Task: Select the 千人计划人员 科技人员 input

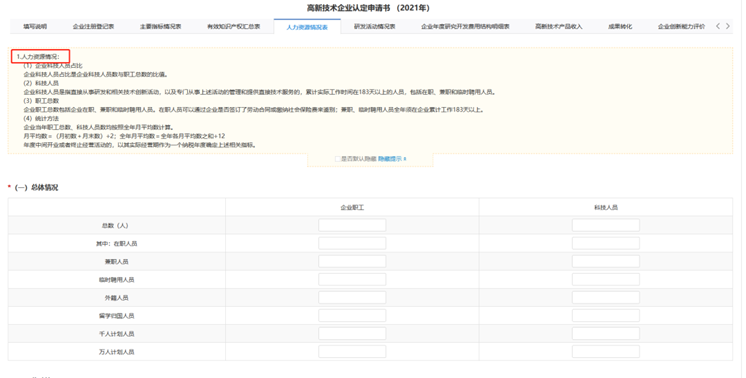Action: [606, 333]
